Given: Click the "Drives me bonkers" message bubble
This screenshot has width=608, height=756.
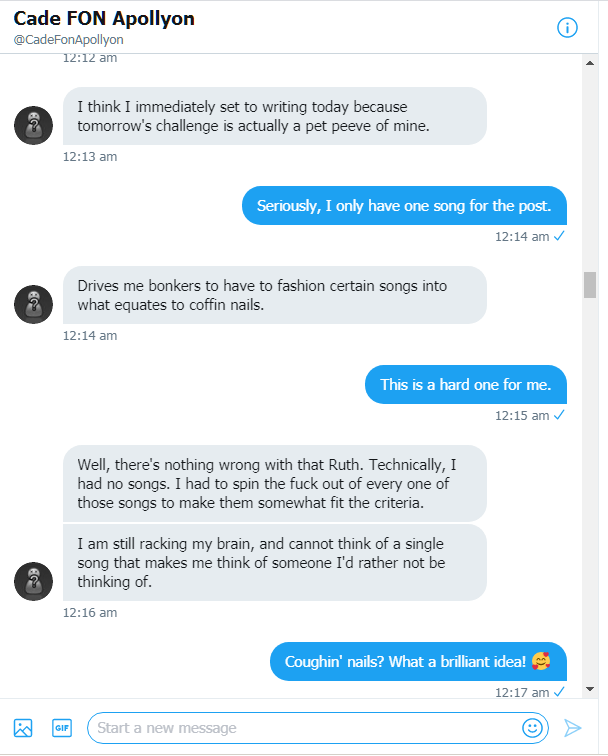Looking at the screenshot, I should click(274, 295).
